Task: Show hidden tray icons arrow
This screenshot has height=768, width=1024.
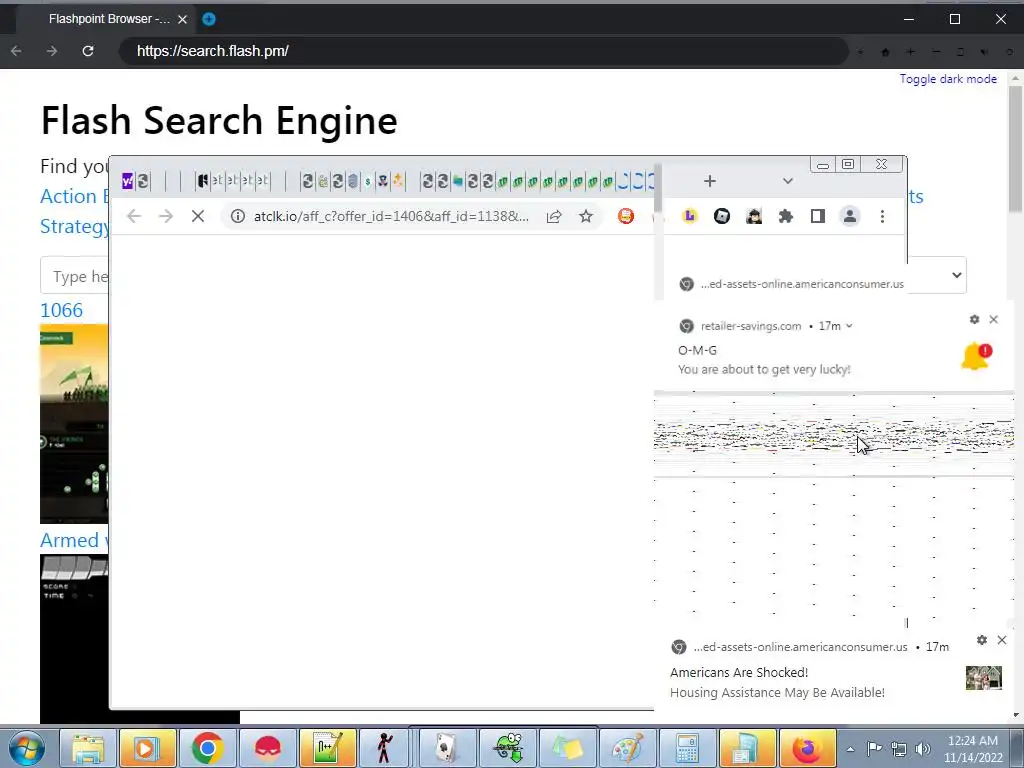Action: (x=850, y=749)
